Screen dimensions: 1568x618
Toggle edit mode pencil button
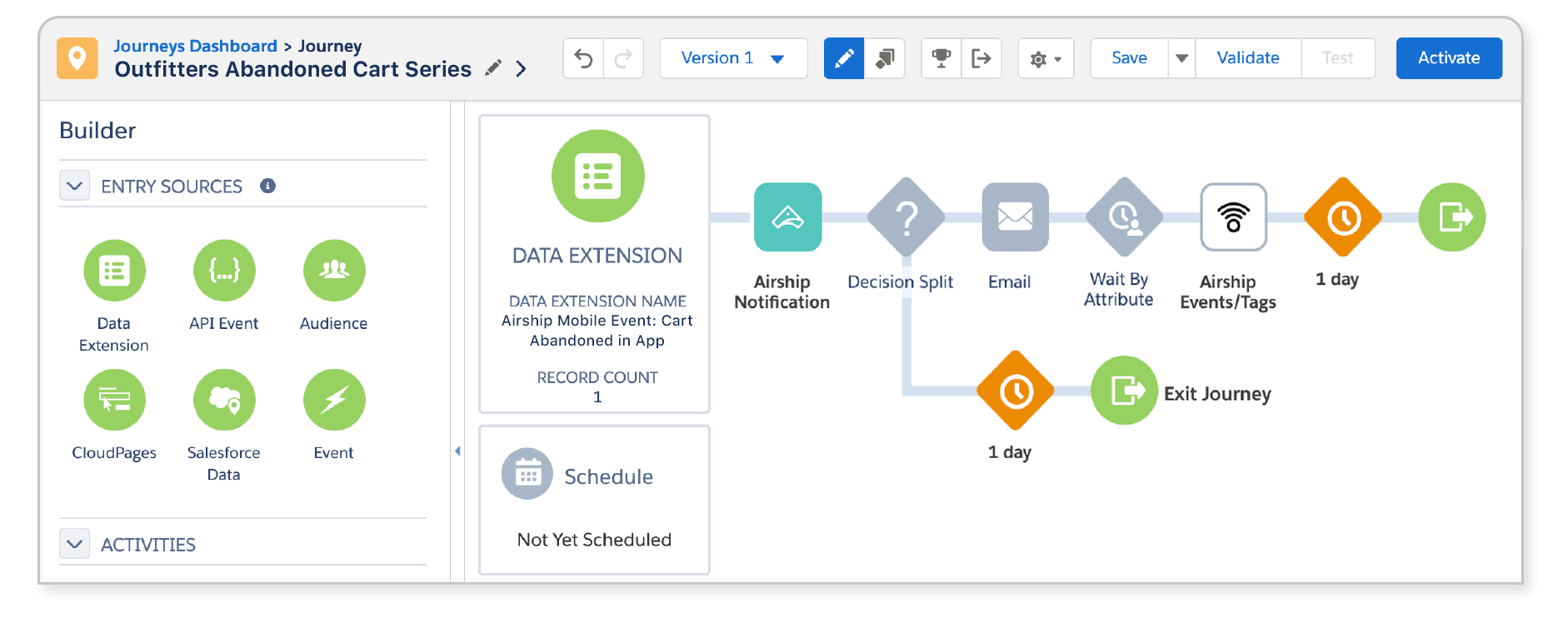844,58
